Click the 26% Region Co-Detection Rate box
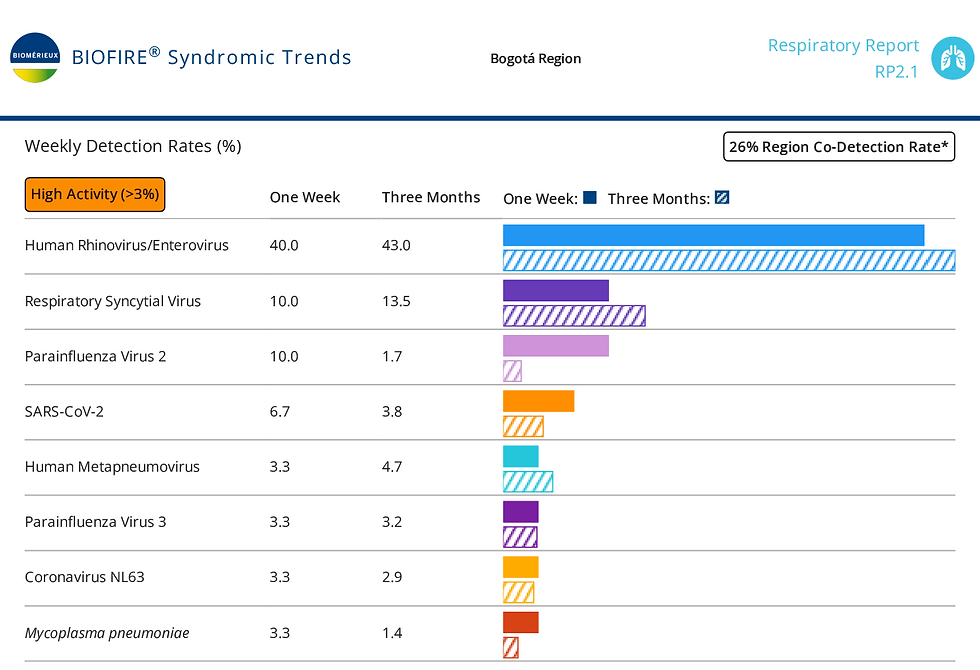This screenshot has height=670, width=980. pos(839,147)
